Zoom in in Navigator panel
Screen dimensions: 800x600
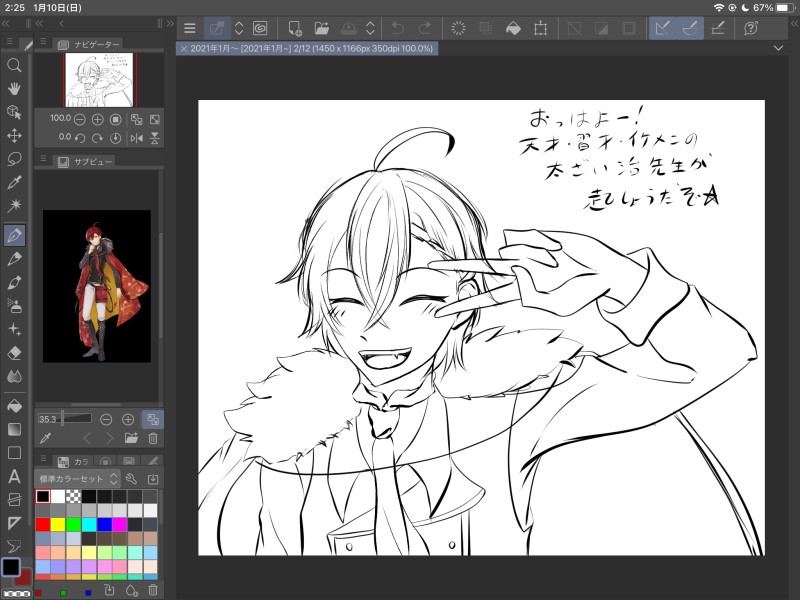click(x=97, y=119)
